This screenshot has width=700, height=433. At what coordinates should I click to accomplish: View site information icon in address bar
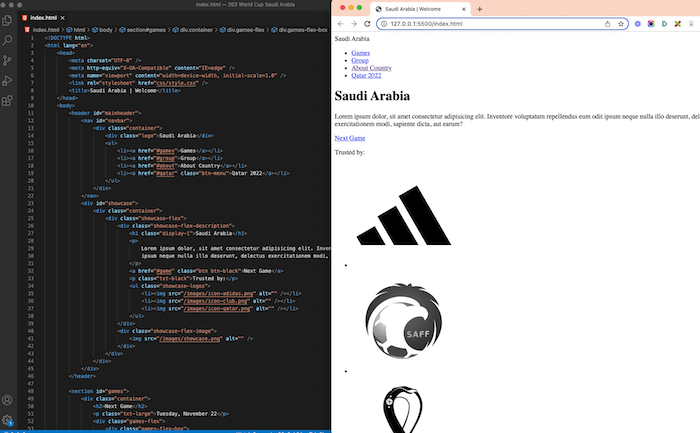coord(384,24)
